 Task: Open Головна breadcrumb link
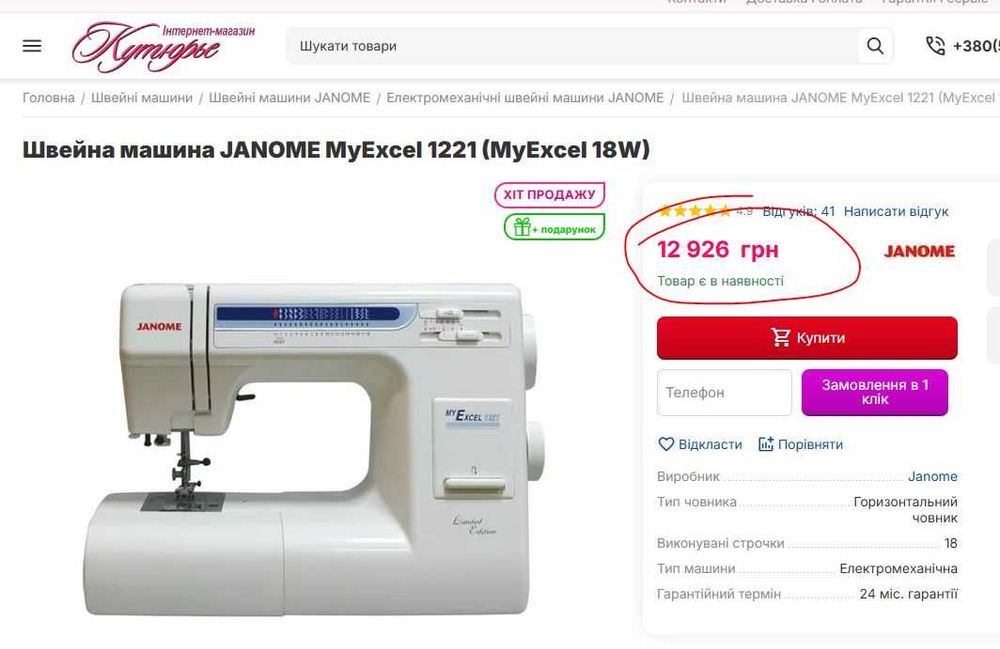[48, 98]
